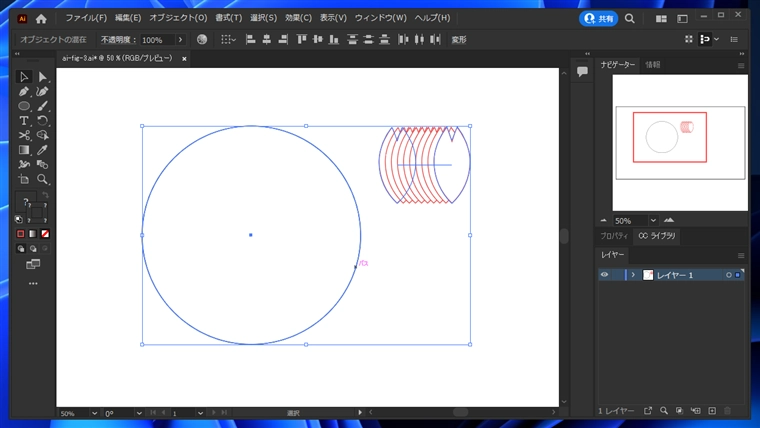Image resolution: width=760 pixels, height=428 pixels.
Task: Select the Ellipse tool
Action: [x=24, y=106]
